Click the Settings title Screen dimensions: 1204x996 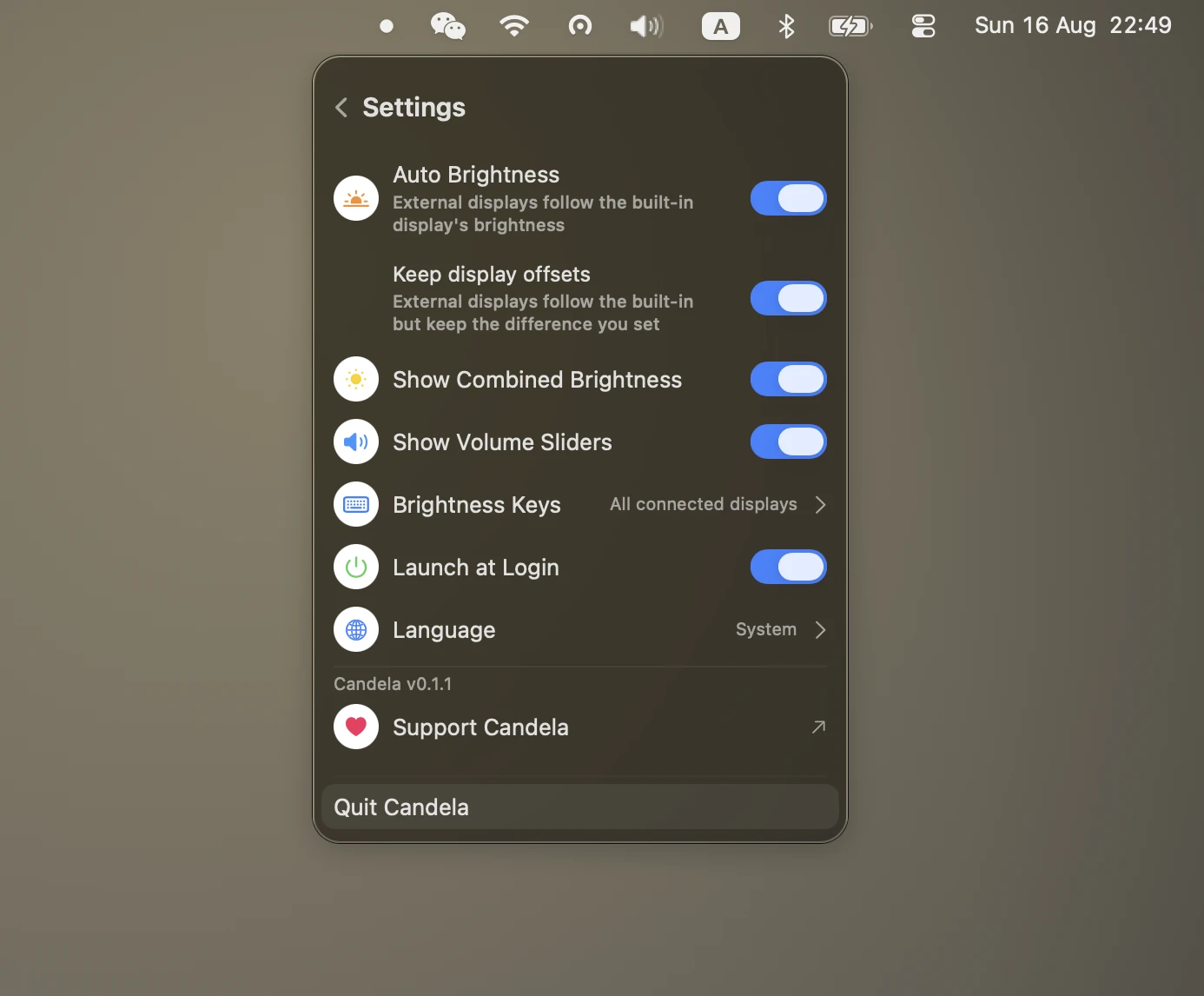coord(413,108)
